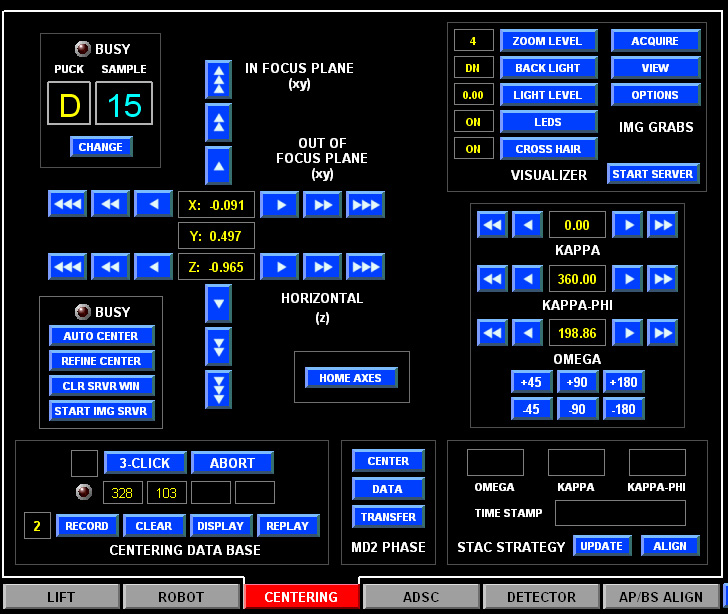Viewport: 728px width, 614px height.
Task: Rotate Omega by +90 degrees
Action: click(x=577, y=382)
